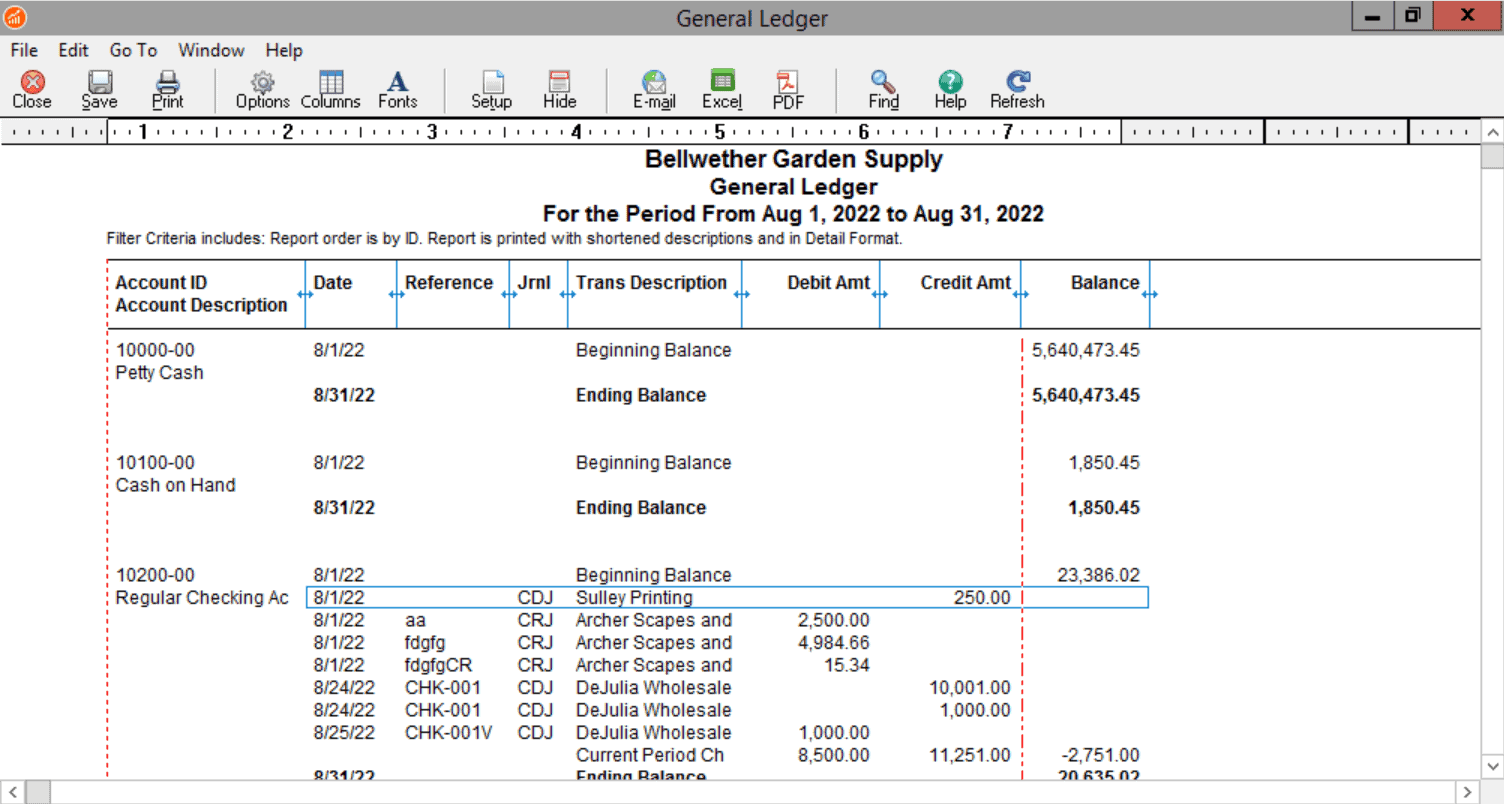This screenshot has height=804, width=1504.
Task: Click the report period header line
Action: click(x=794, y=213)
